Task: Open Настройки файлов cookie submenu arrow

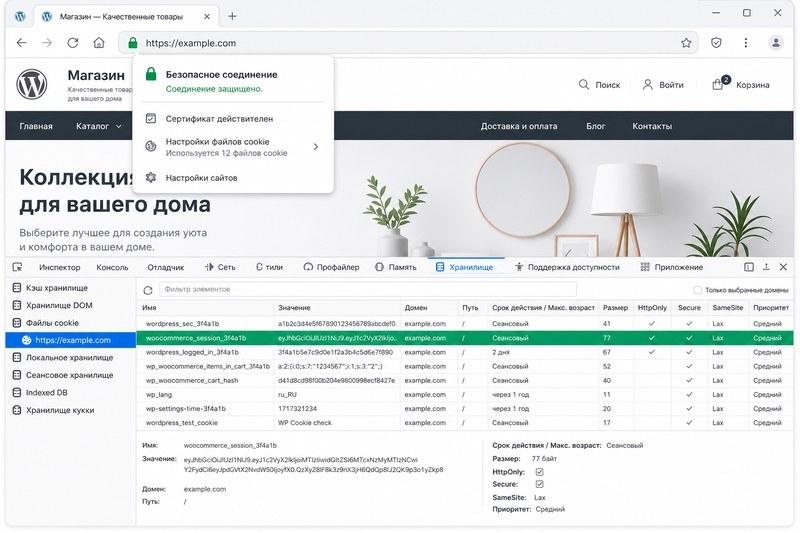Action: (x=316, y=147)
